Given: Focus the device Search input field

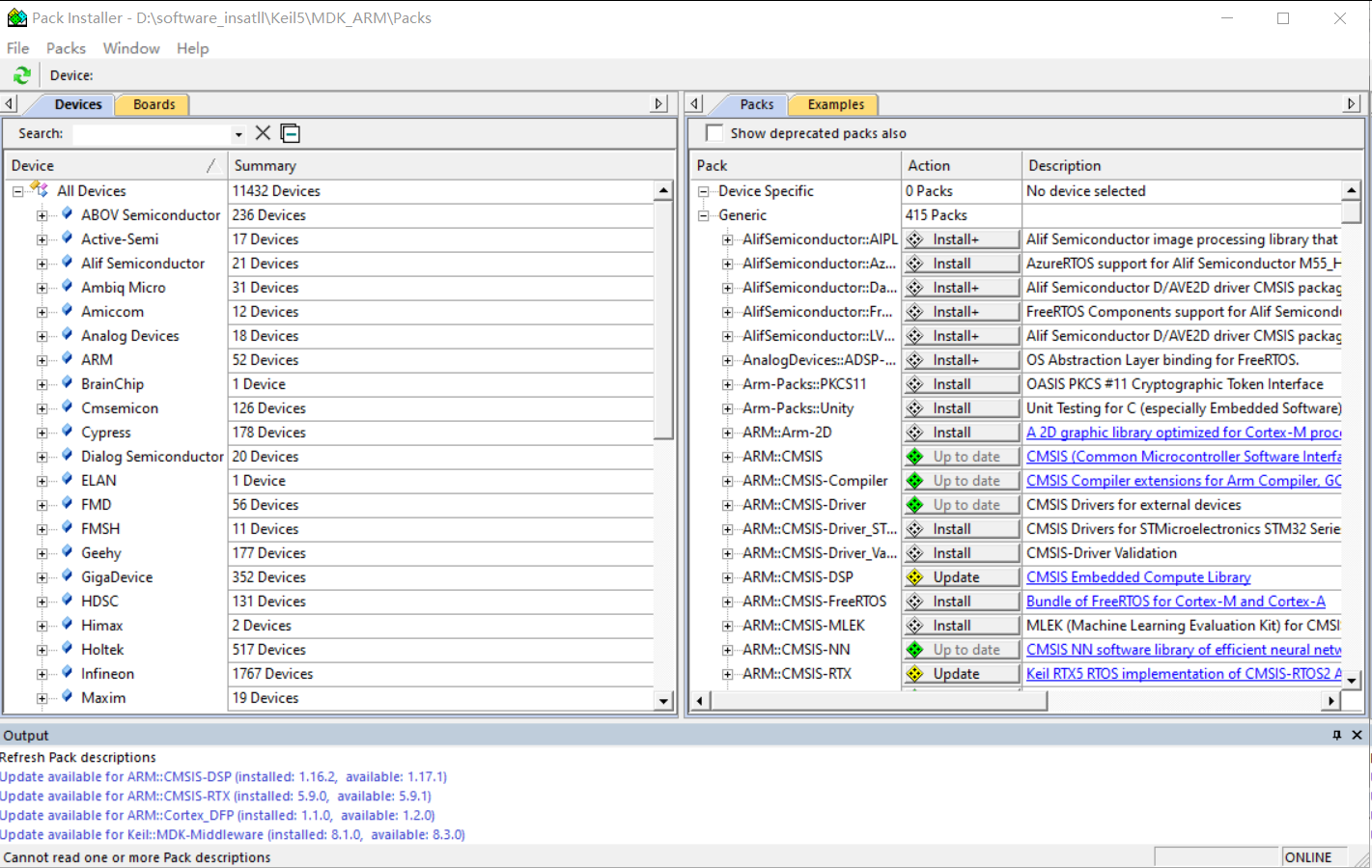Looking at the screenshot, I should 153,134.
